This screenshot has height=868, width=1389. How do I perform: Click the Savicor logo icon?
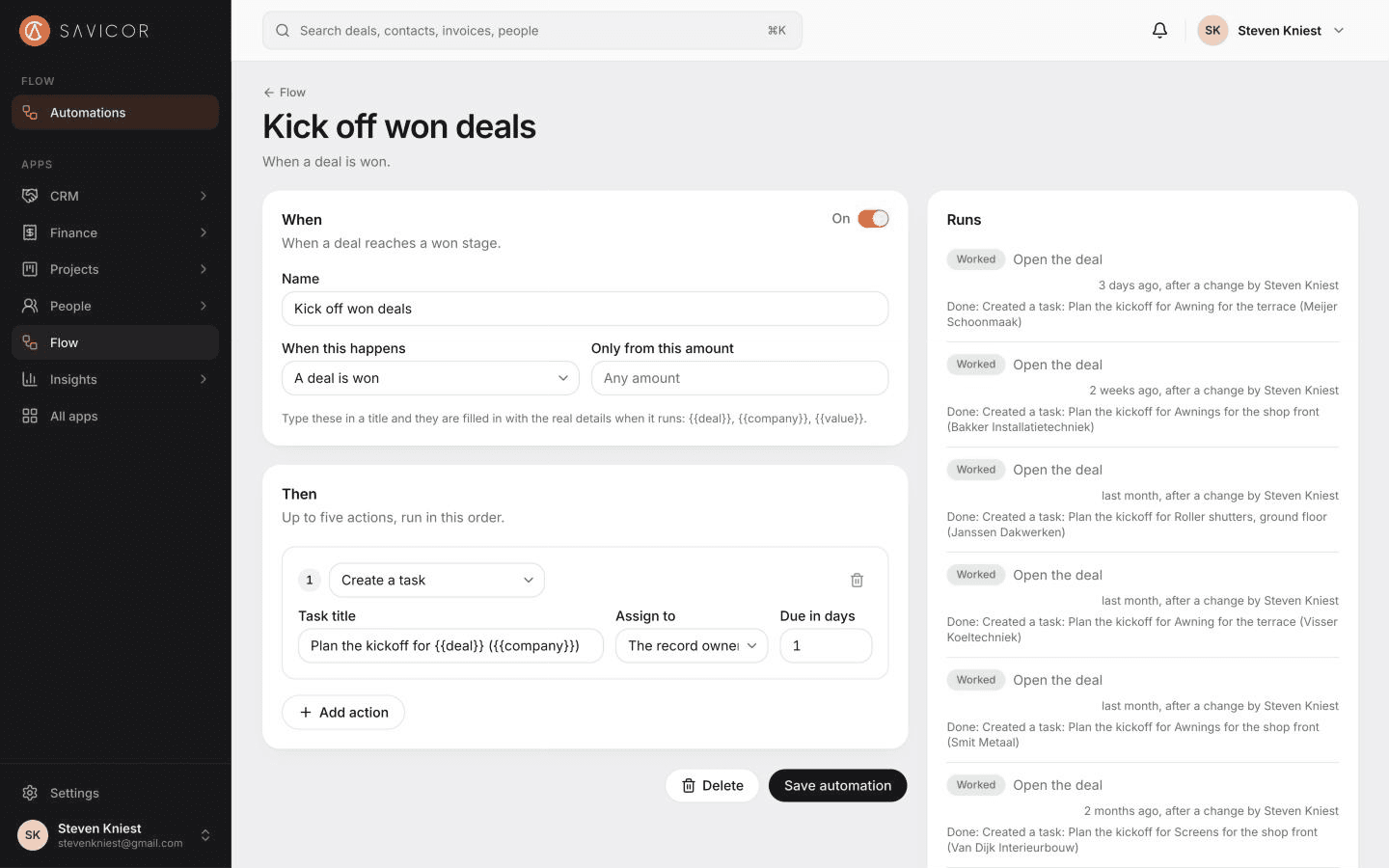click(35, 31)
